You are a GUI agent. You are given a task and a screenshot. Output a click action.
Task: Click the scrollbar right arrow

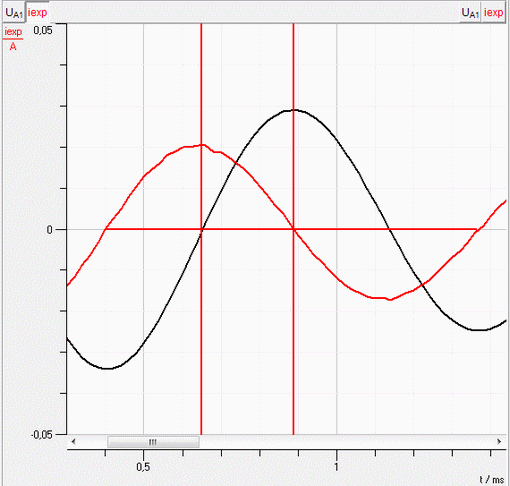(499, 442)
